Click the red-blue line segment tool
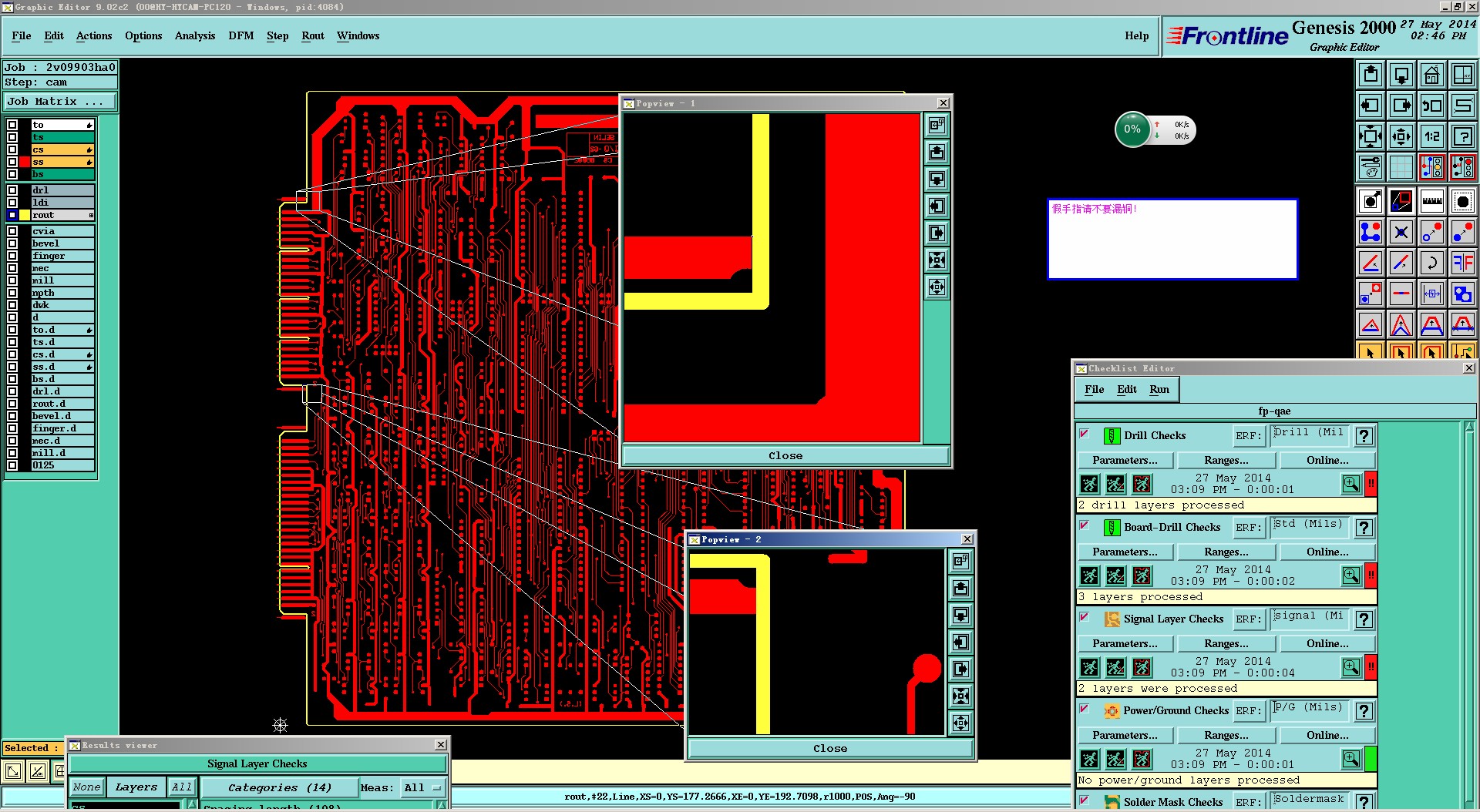The image size is (1480, 812). [1401, 294]
